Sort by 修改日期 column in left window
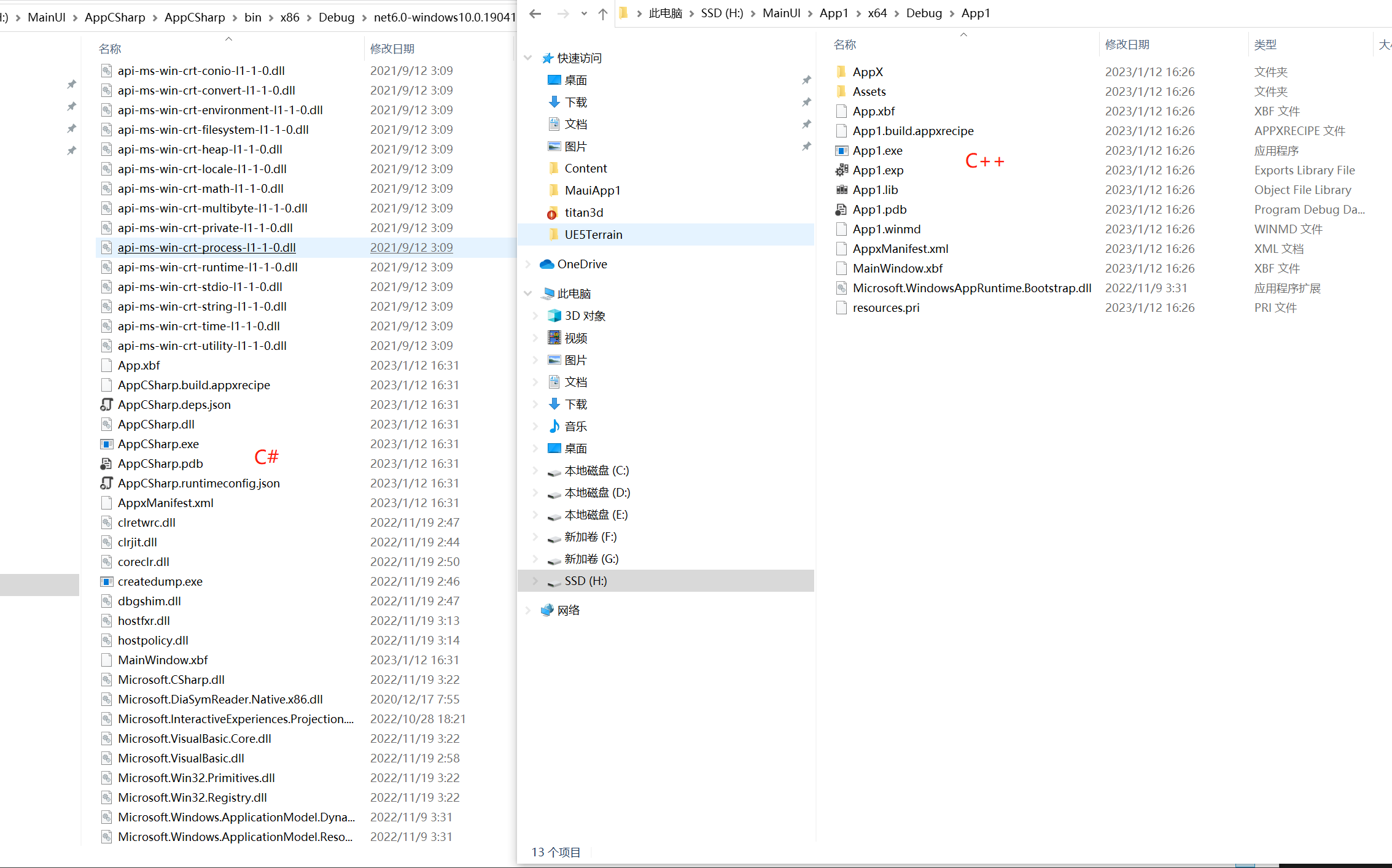 (x=392, y=48)
